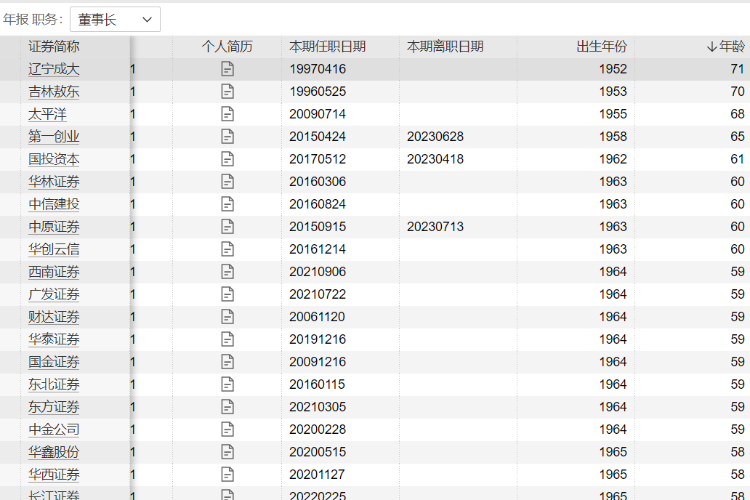The height and width of the screenshot is (500, 750).
Task: Open the 华鑫股份 security link
Action: coord(54,451)
